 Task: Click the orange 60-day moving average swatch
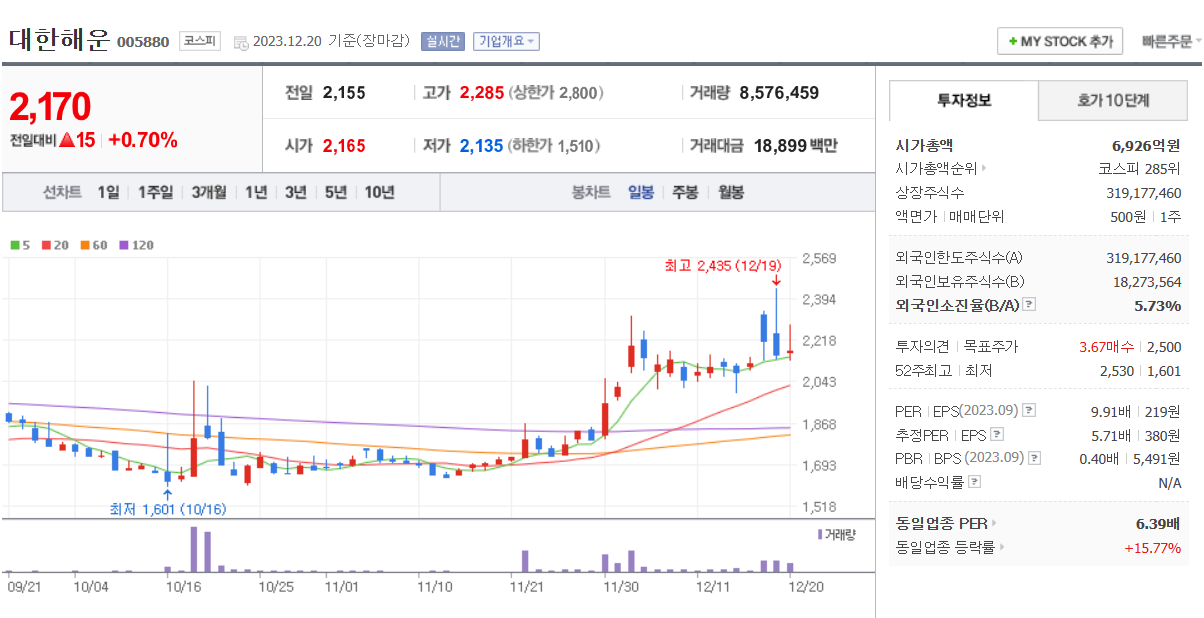85,244
